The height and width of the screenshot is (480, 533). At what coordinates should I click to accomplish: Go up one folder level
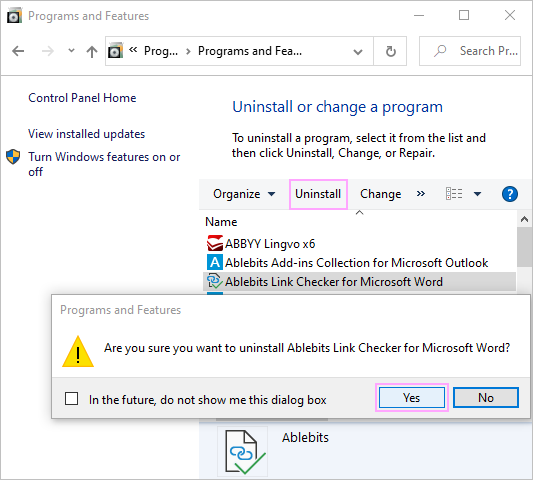(92, 51)
